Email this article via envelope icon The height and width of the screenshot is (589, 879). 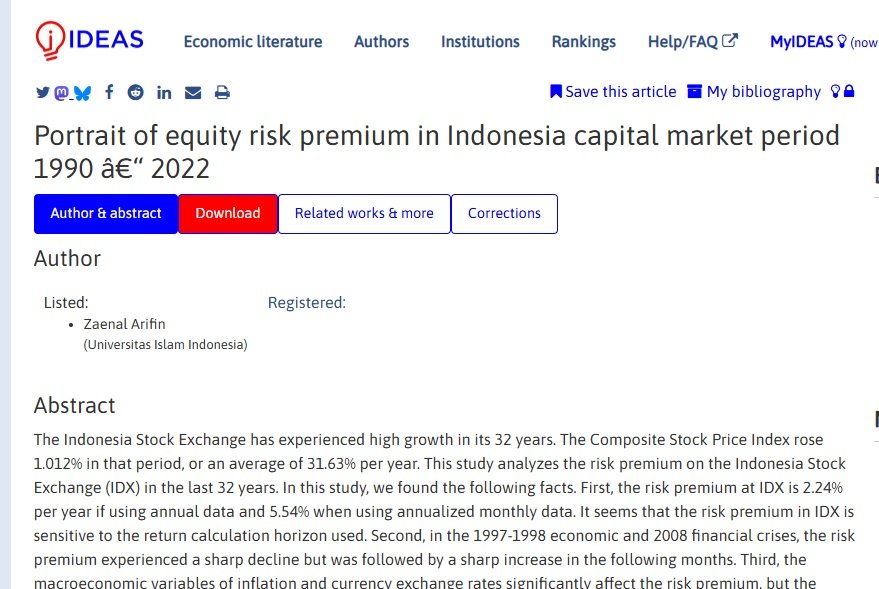193,92
